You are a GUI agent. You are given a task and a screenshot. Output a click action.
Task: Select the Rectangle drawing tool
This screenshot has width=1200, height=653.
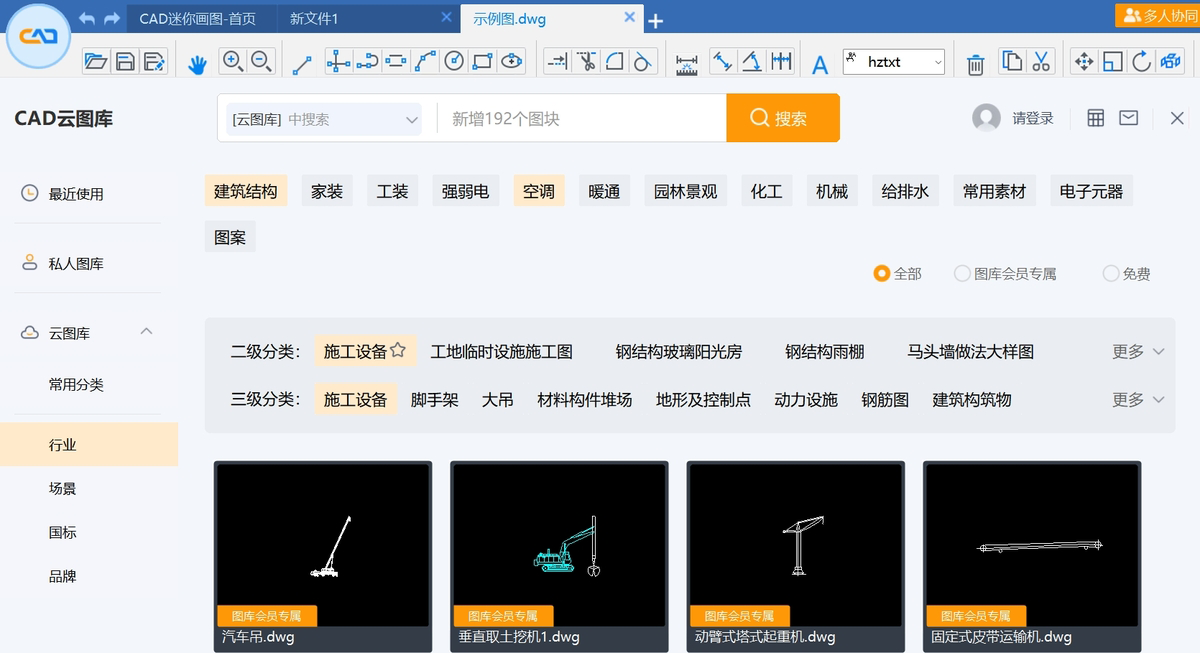click(481, 62)
